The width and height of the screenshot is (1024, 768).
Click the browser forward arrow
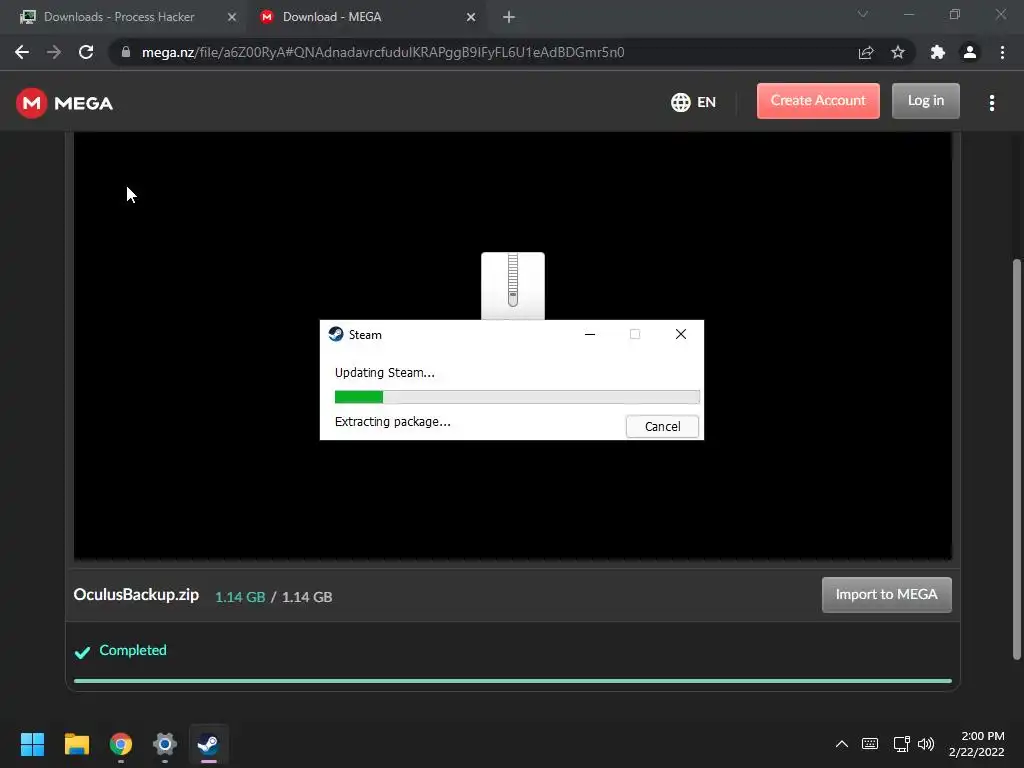[x=54, y=52]
